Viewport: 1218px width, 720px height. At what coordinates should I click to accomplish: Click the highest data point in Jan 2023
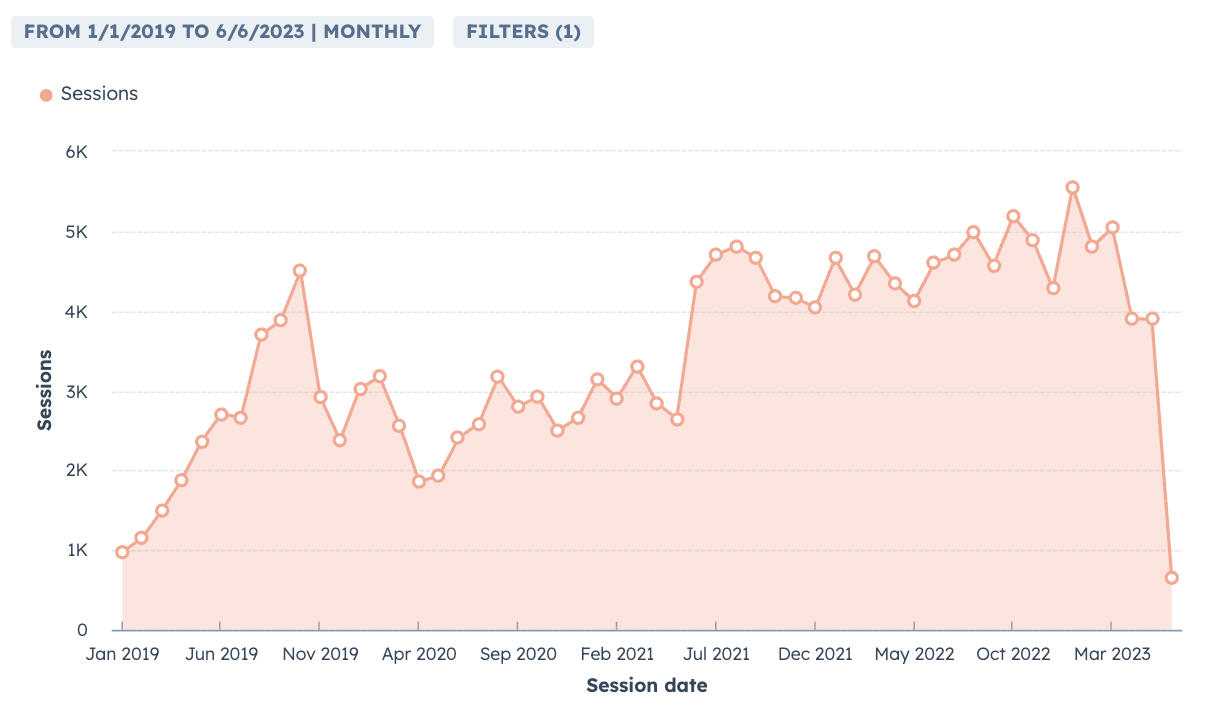(x=1072, y=187)
